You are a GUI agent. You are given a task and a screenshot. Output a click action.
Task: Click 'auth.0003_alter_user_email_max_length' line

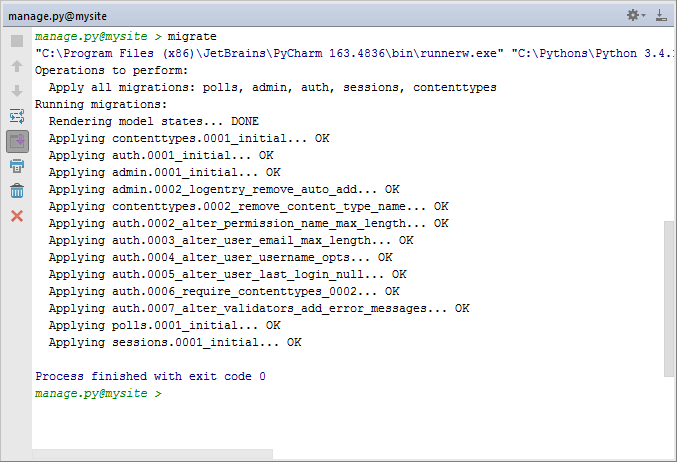tap(231, 240)
